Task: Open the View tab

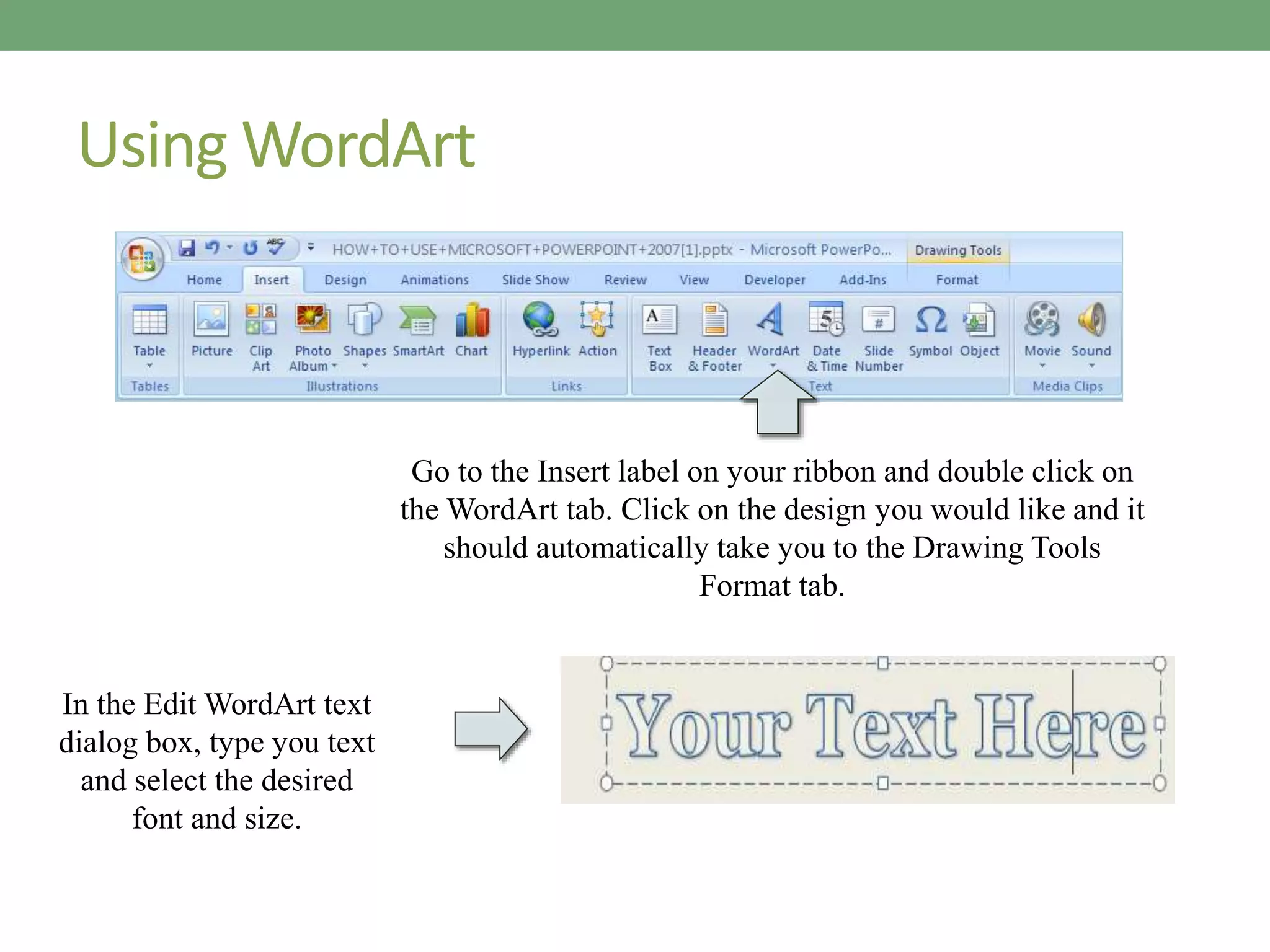Action: tap(694, 280)
